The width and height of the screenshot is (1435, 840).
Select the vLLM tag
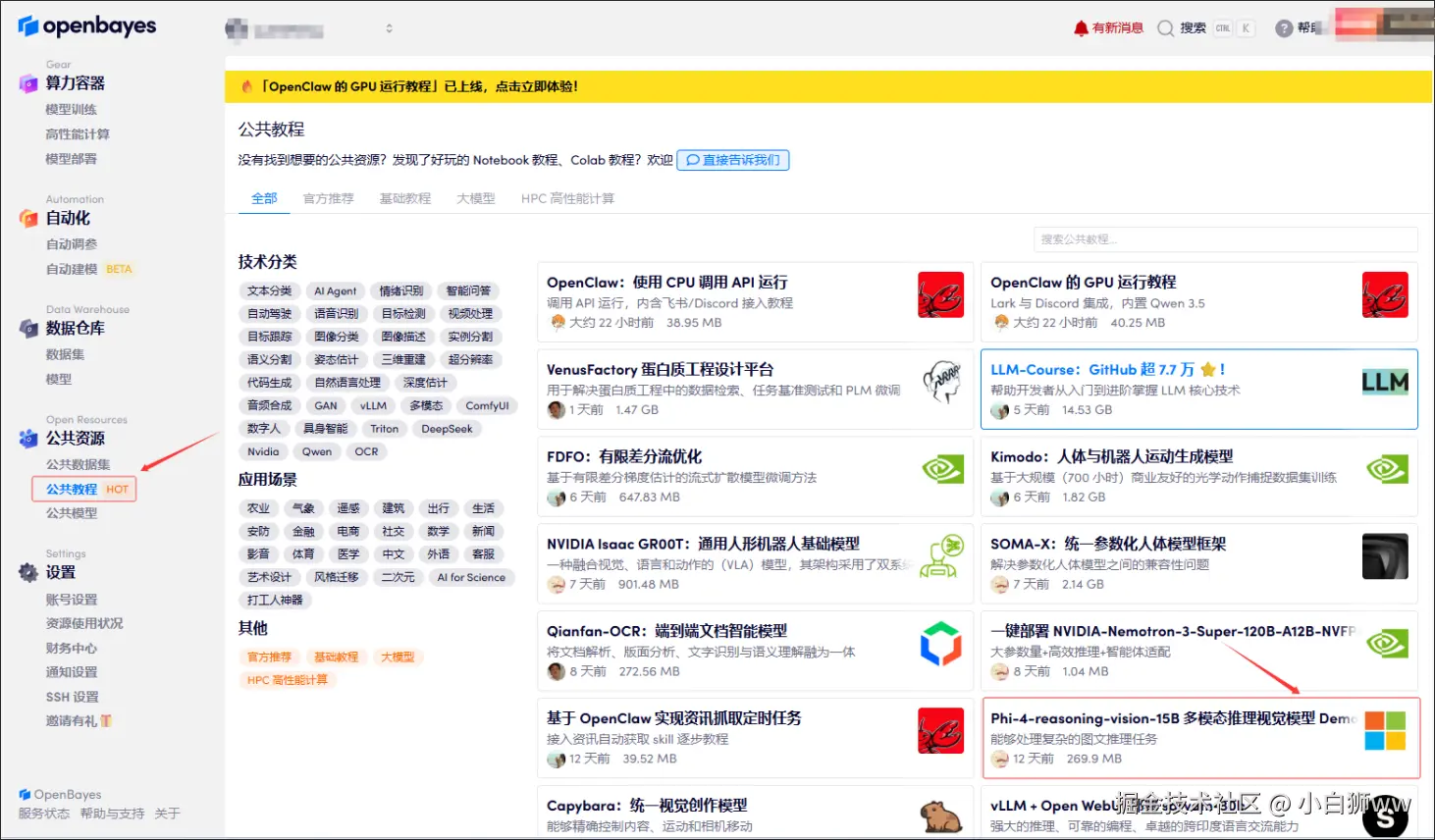coord(374,406)
